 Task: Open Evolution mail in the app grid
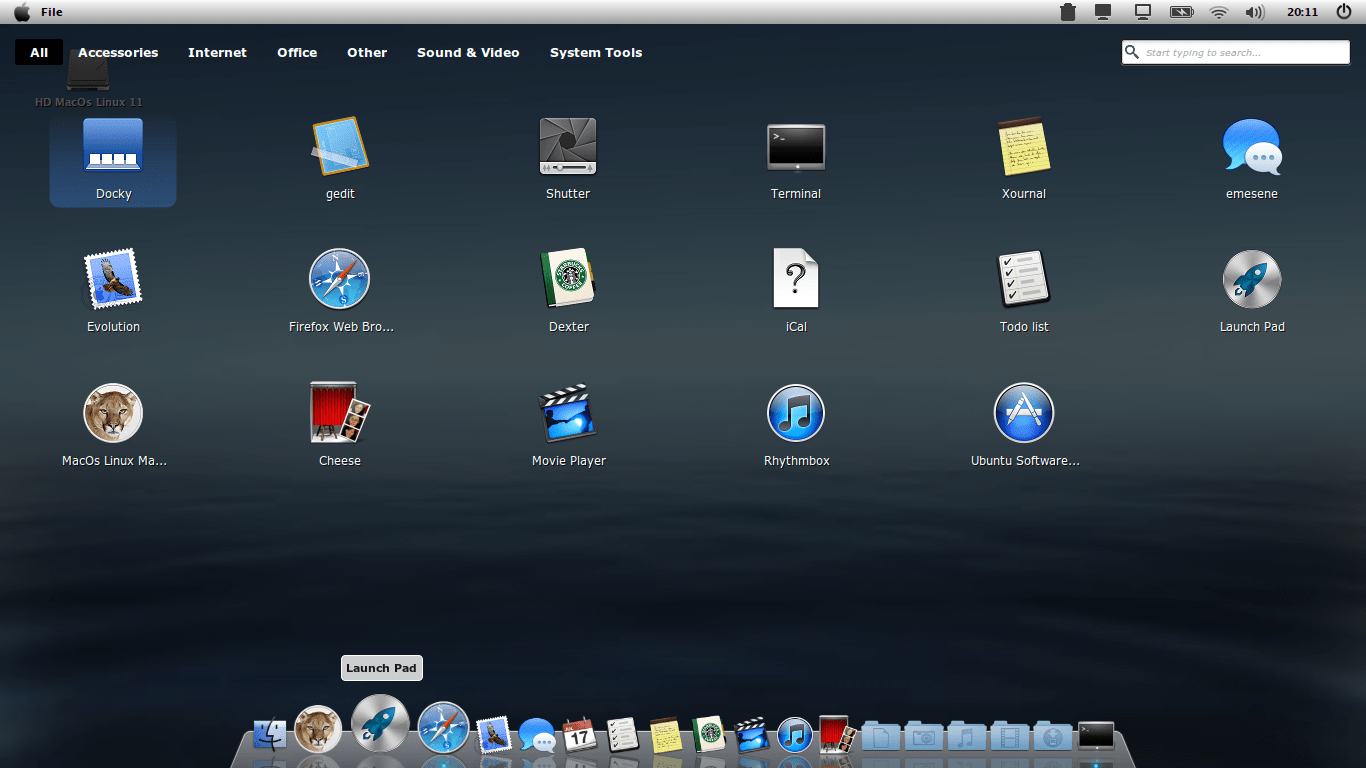(113, 292)
